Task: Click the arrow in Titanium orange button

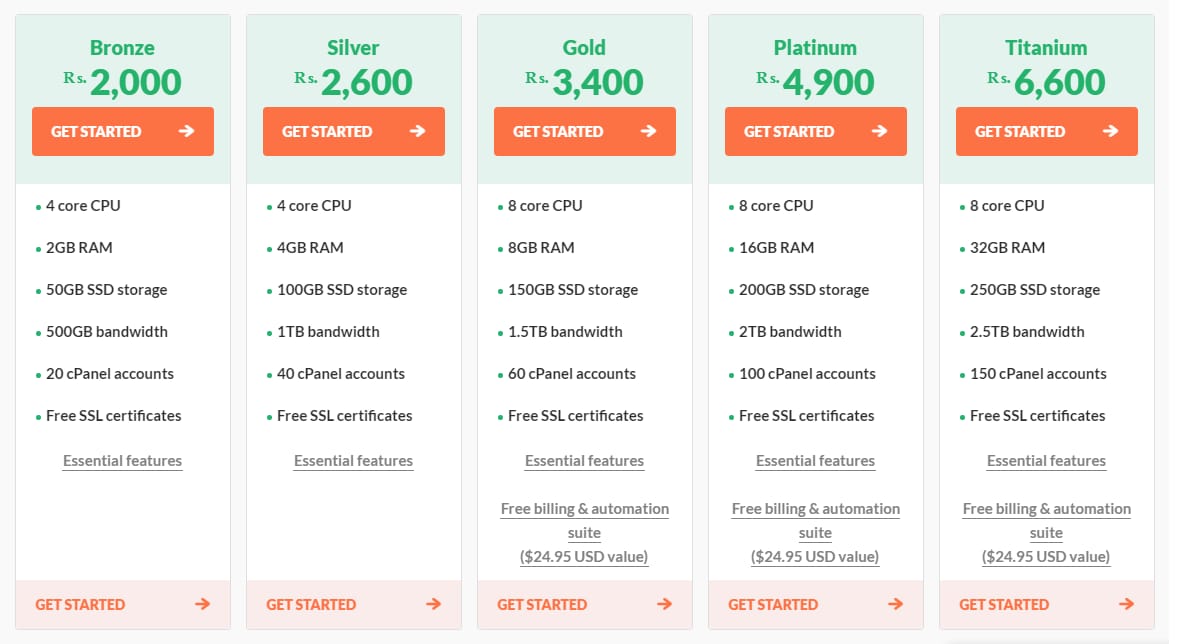Action: (1110, 131)
